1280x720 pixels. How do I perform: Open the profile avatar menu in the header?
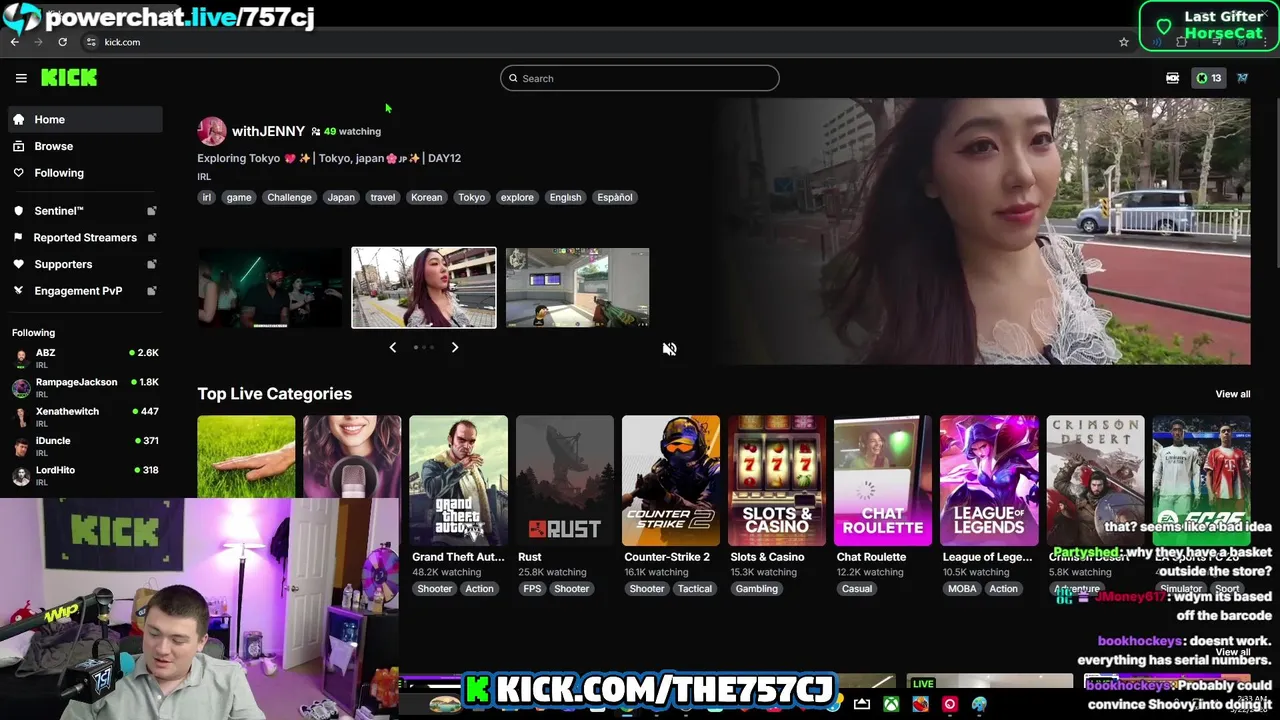[1242, 78]
